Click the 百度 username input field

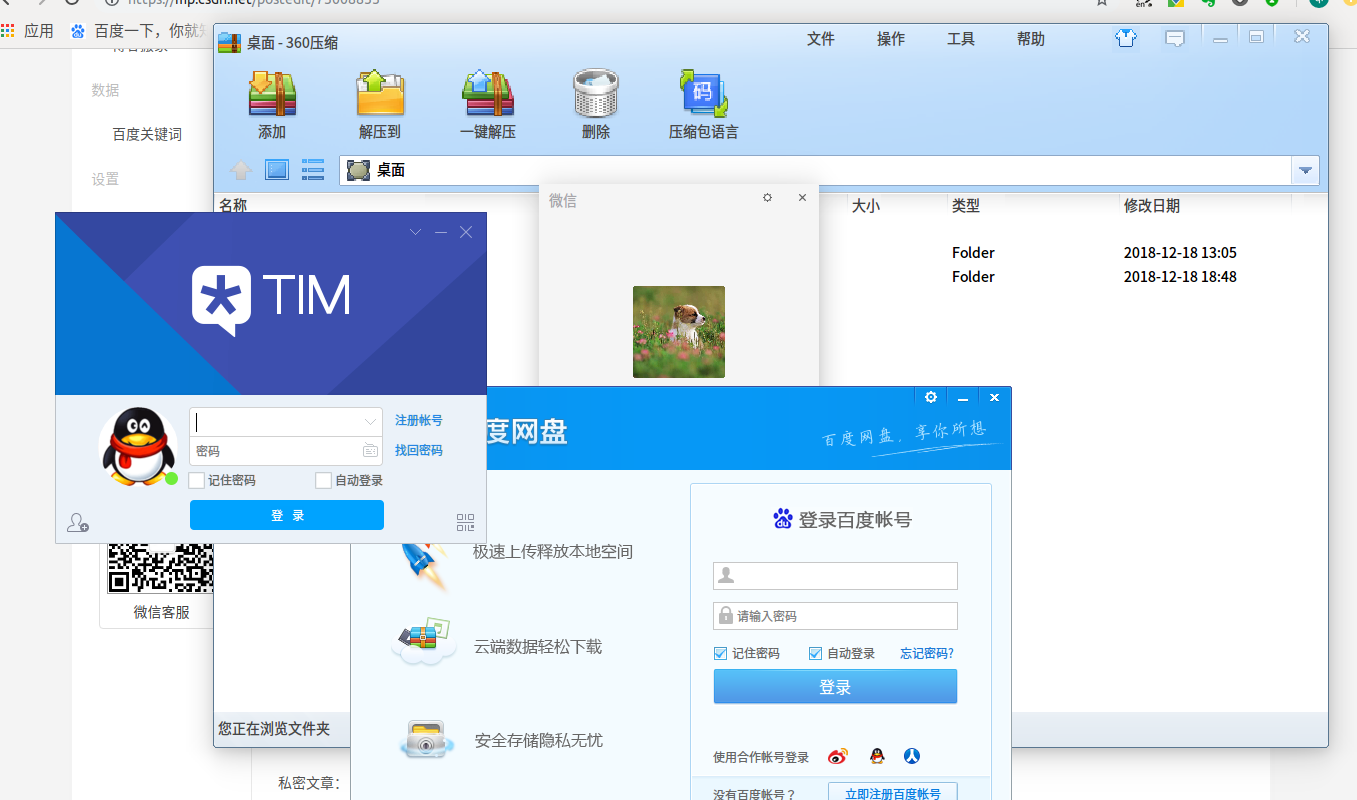pos(835,576)
